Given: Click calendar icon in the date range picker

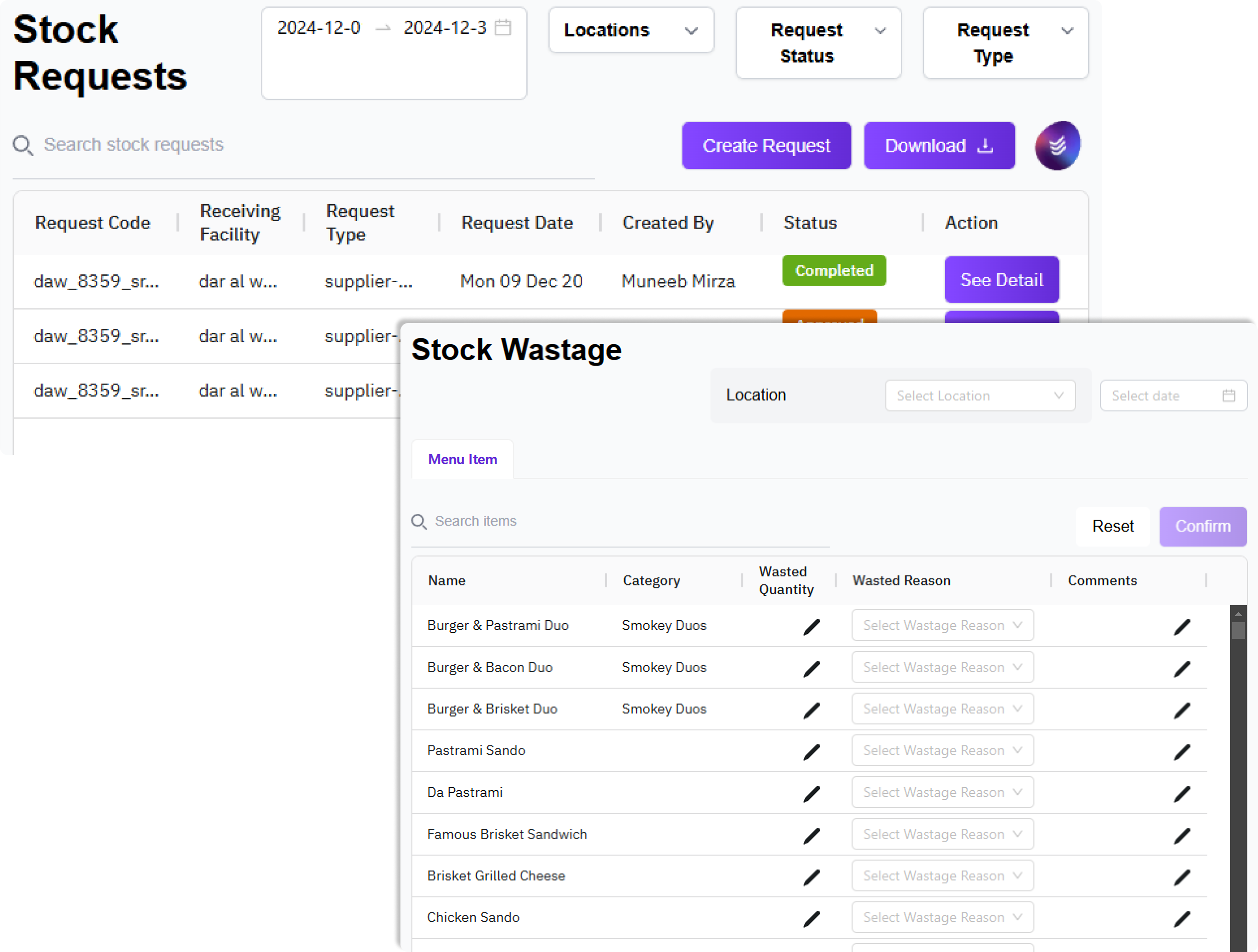Looking at the screenshot, I should point(503,27).
